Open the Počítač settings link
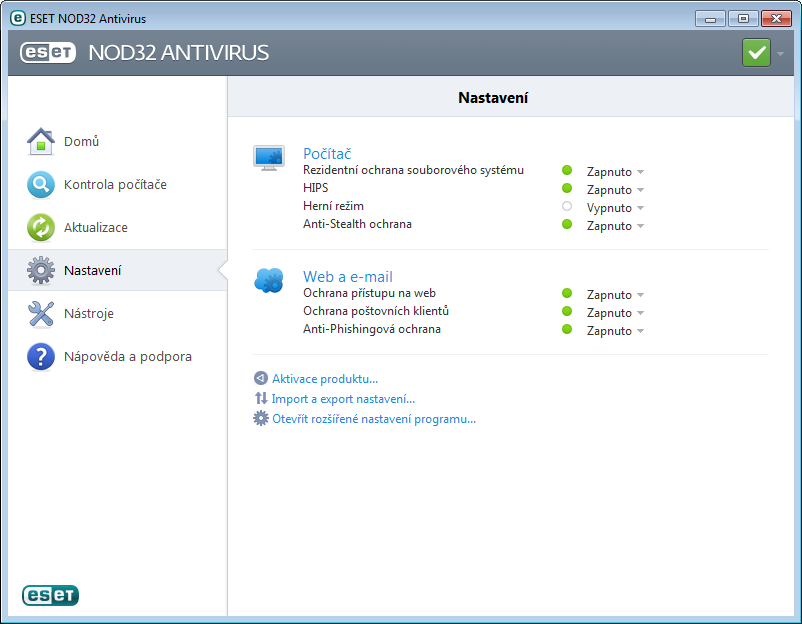802x624 pixels. [x=327, y=153]
